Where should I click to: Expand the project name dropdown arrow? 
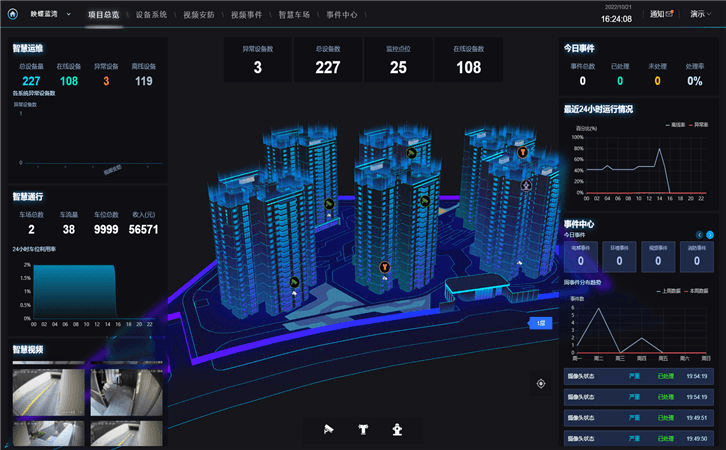(x=69, y=14)
